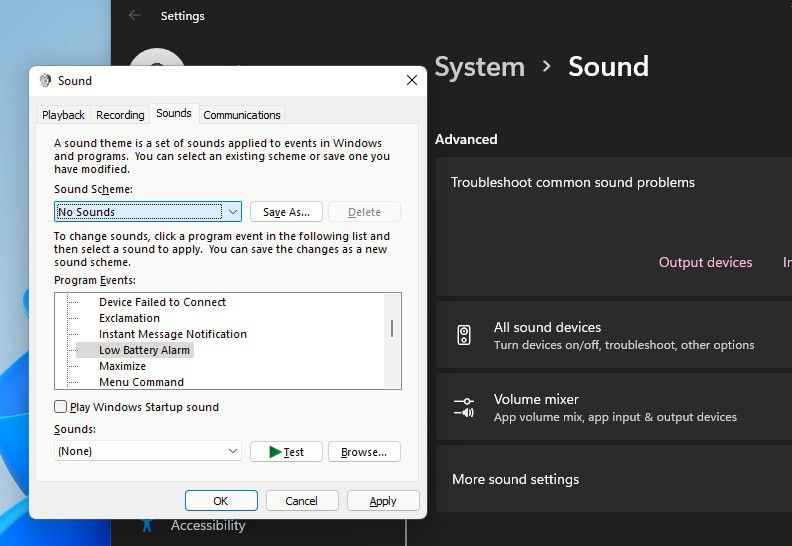The height and width of the screenshot is (546, 792).
Task: Open the Recording tab
Action: 120,115
